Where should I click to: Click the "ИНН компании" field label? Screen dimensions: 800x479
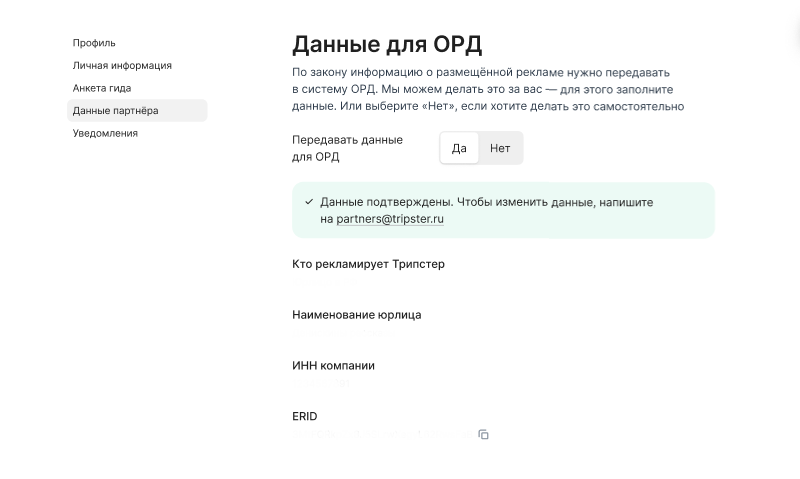pos(333,366)
